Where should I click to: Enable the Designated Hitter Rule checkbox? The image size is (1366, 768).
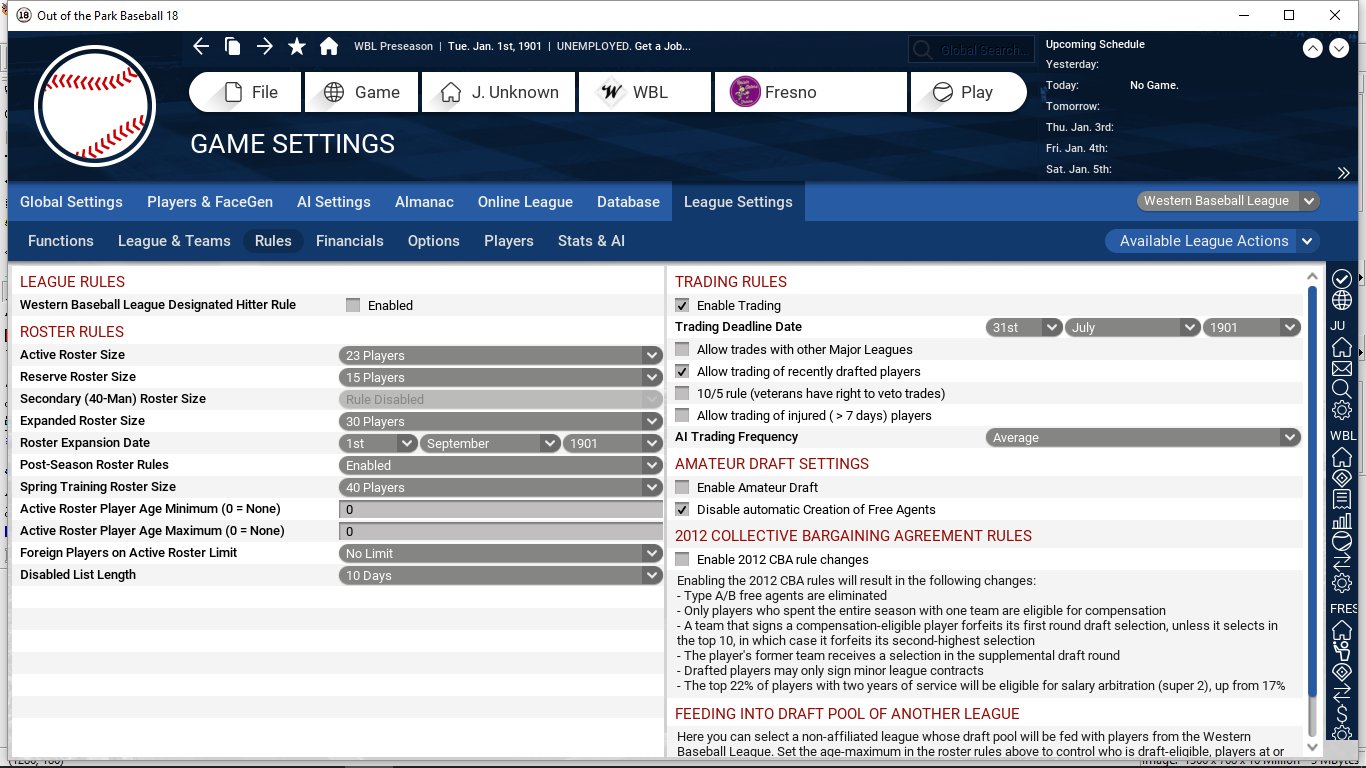(x=353, y=306)
